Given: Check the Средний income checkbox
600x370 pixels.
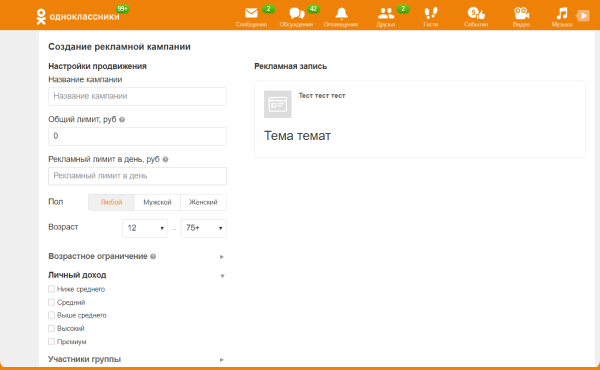Looking at the screenshot, I should 51,302.
